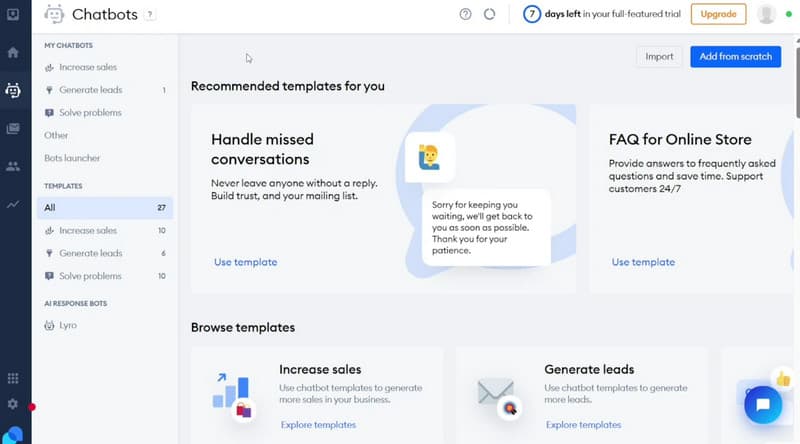This screenshot has height=444, width=800.
Task: Open the blue chat widget bubble
Action: click(x=763, y=405)
